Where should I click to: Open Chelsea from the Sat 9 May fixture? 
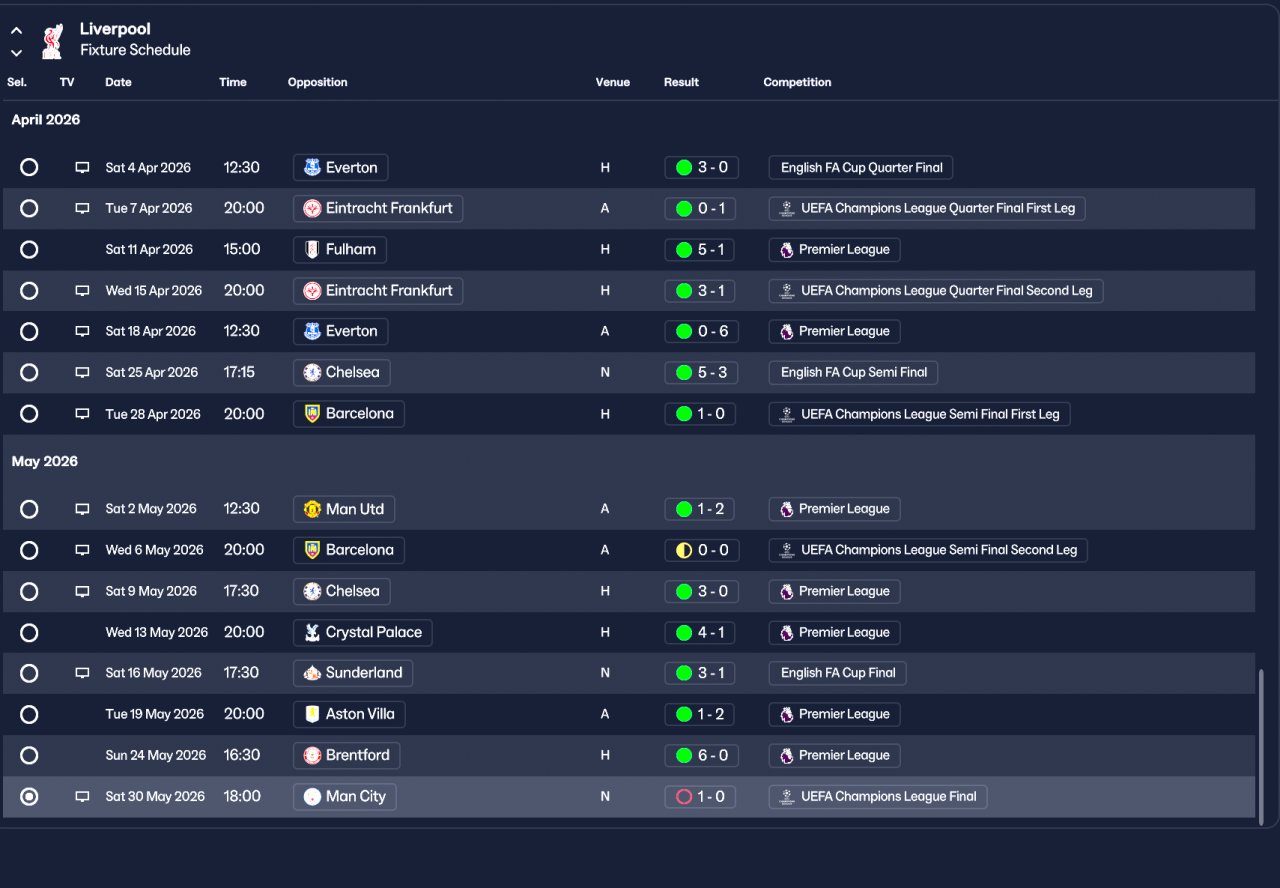pyautogui.click(x=342, y=591)
